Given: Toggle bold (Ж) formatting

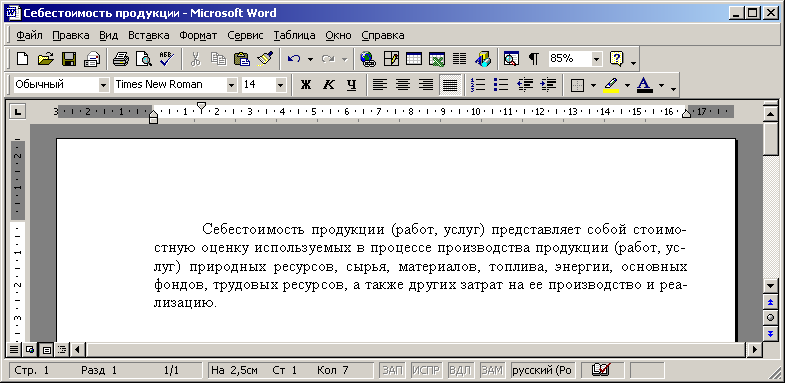Looking at the screenshot, I should coord(305,85).
